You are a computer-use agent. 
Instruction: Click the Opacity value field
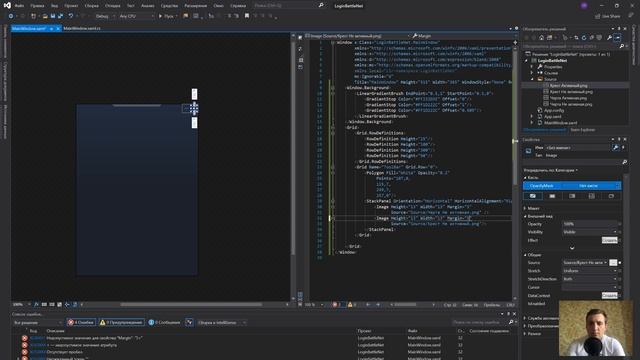point(589,224)
